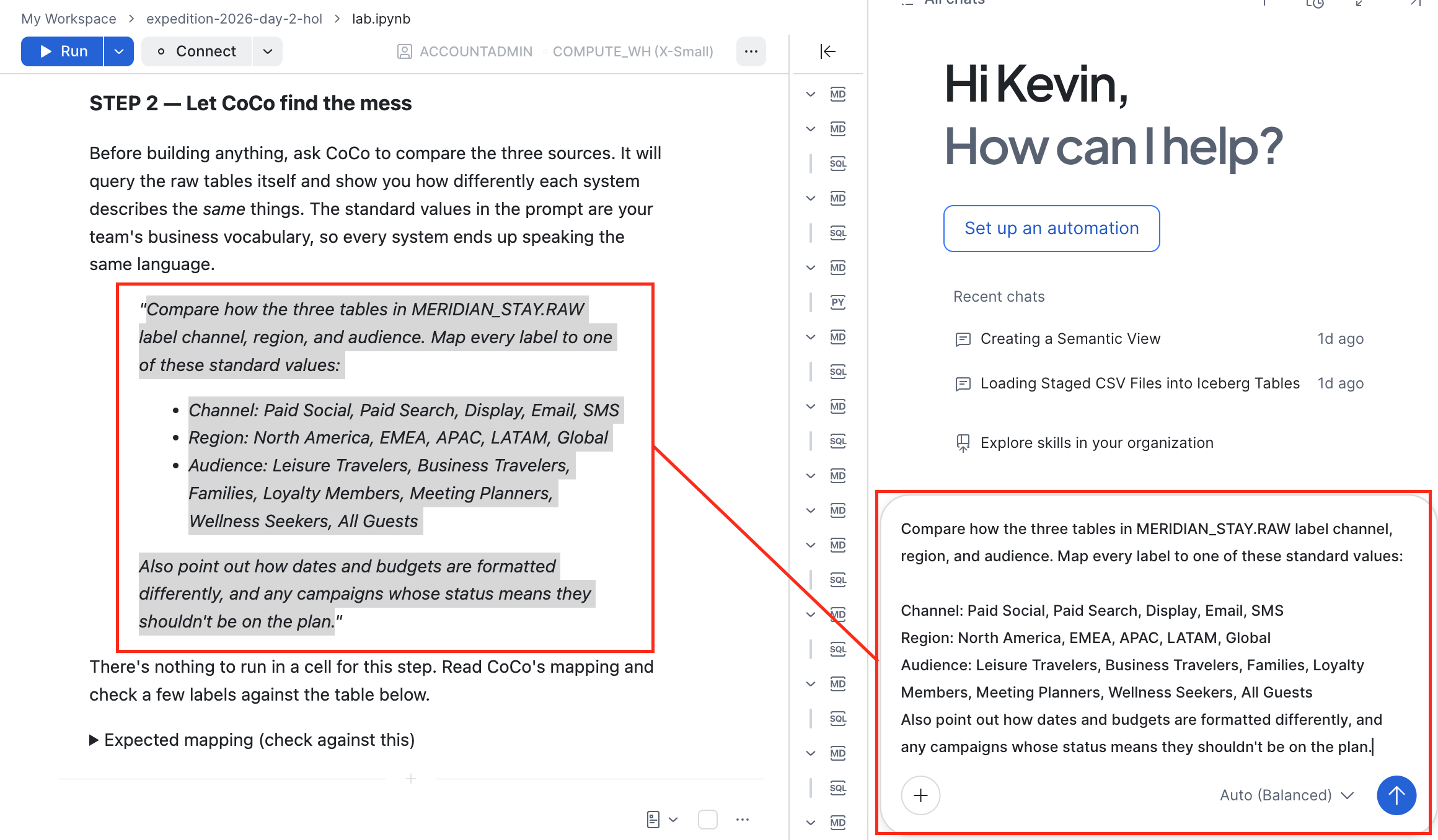The image size is (1438, 840).
Task: Open the Loading Staged CSV Files chat
Action: [x=1140, y=383]
